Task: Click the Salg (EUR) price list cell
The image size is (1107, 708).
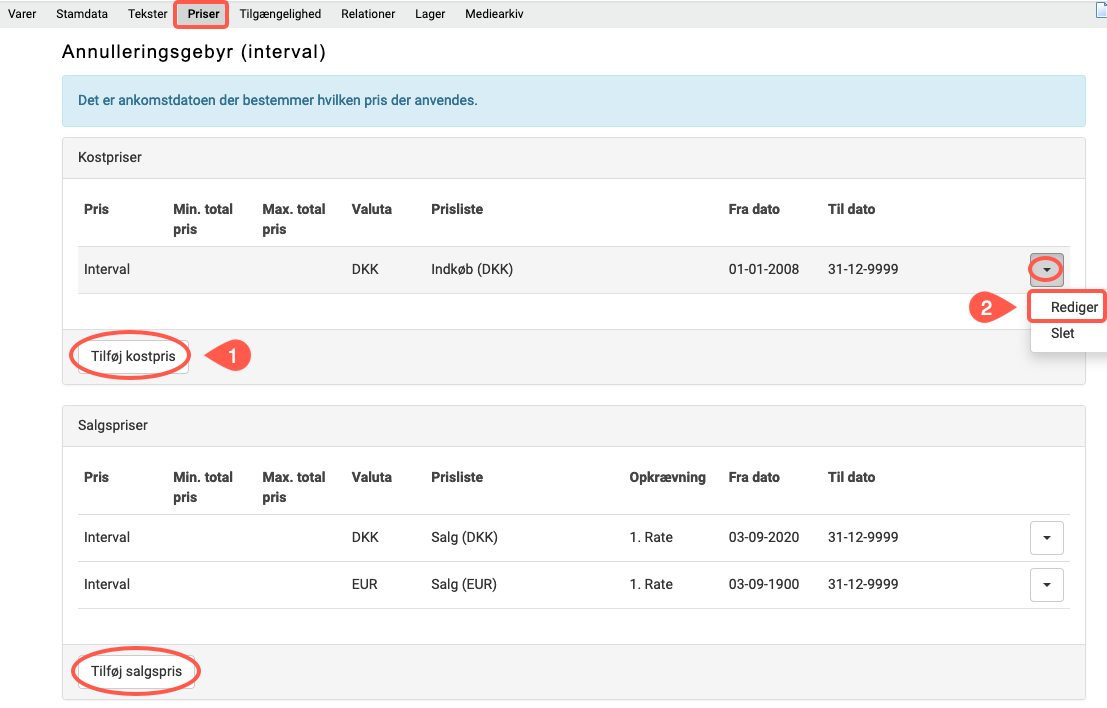Action: pyautogui.click(x=464, y=584)
